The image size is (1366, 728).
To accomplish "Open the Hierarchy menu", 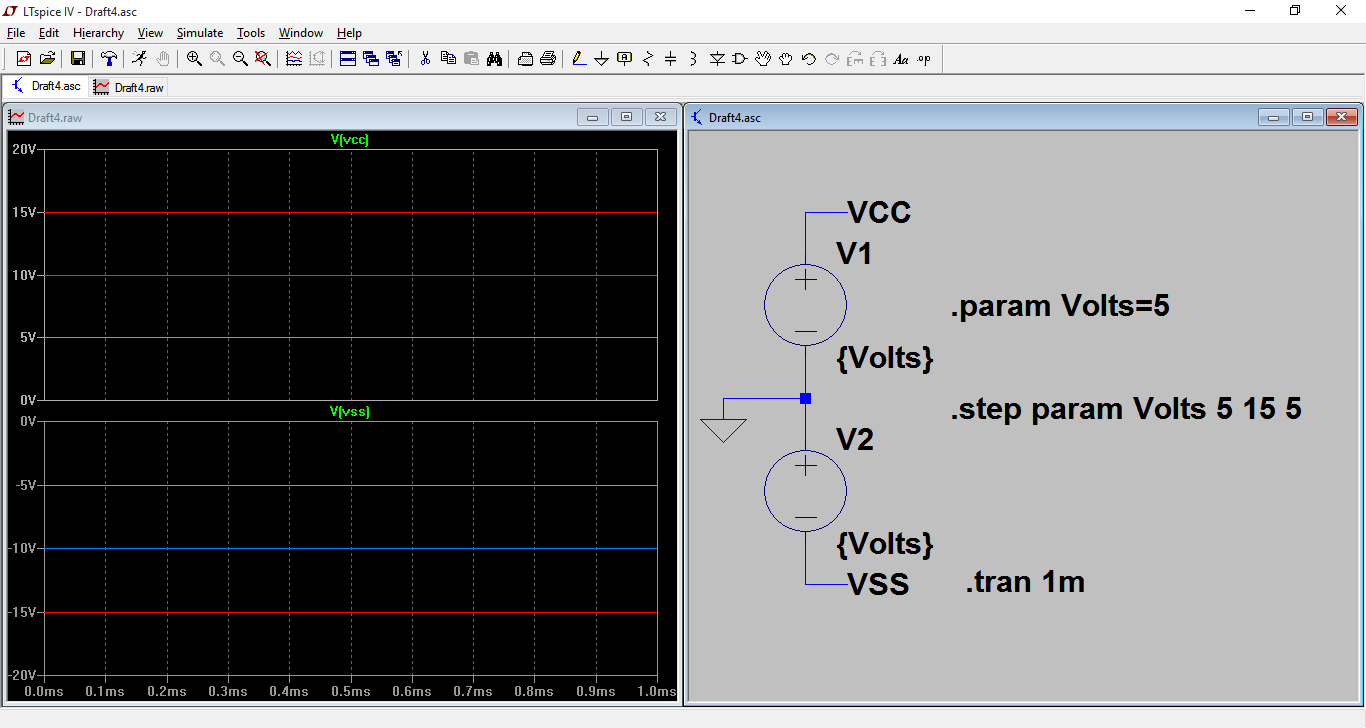I will point(99,33).
